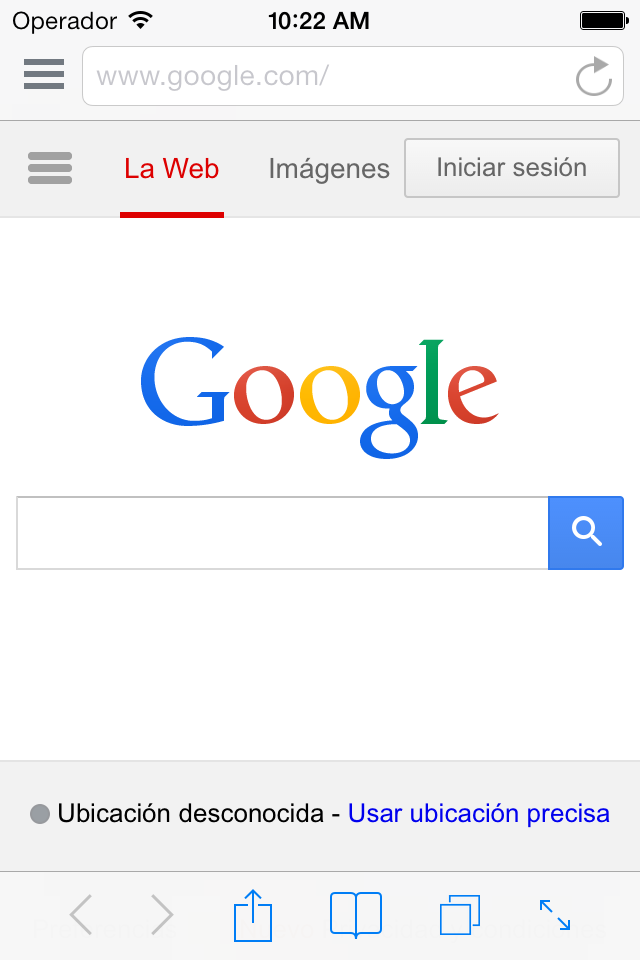Open the bookmarks book icon
Image resolution: width=640 pixels, height=960 pixels.
[x=356, y=915]
